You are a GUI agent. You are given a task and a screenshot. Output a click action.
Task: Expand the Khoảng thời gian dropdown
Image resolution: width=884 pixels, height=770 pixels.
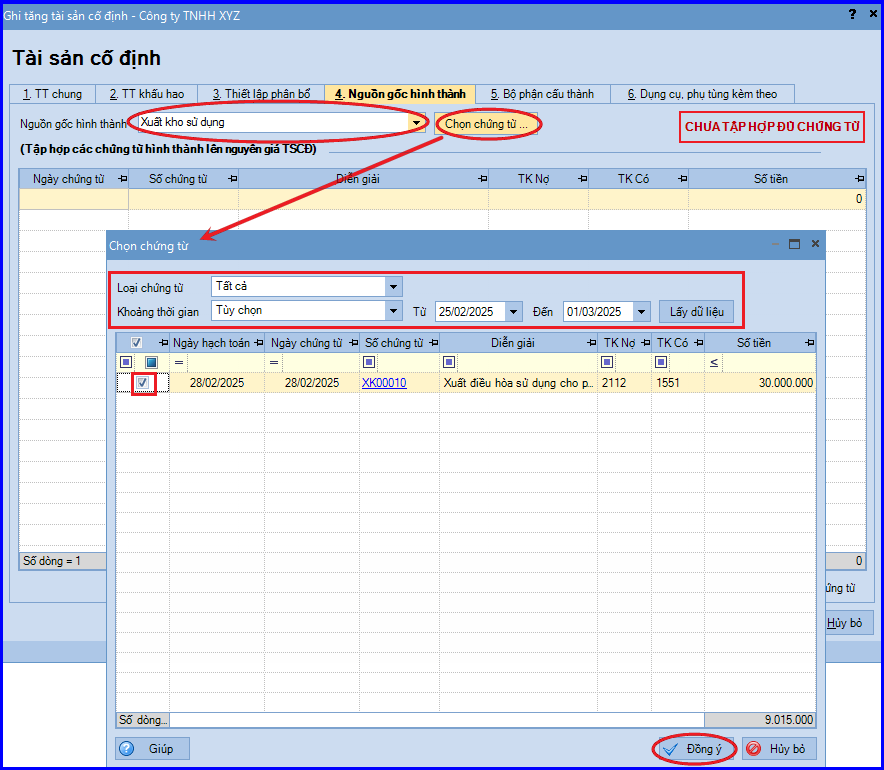pos(393,311)
